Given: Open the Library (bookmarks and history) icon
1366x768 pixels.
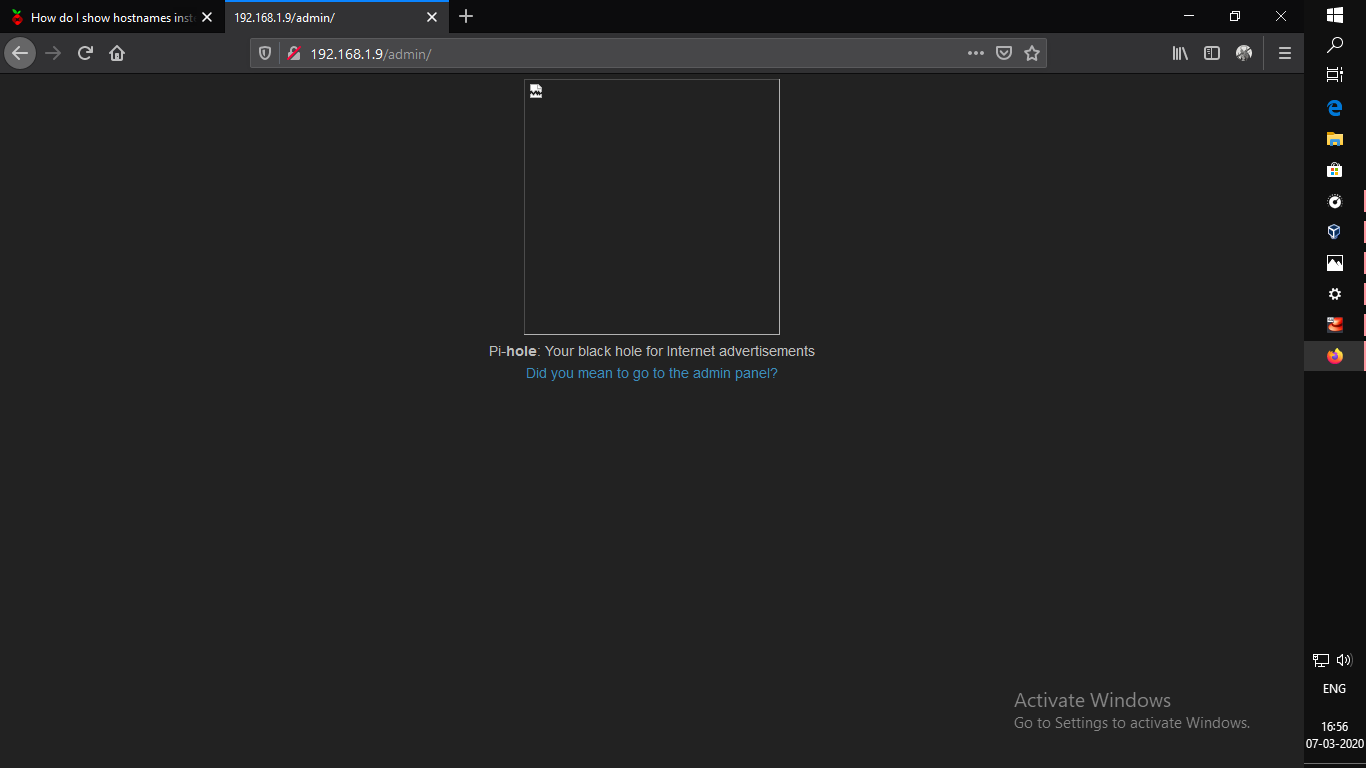Looking at the screenshot, I should click(1179, 52).
